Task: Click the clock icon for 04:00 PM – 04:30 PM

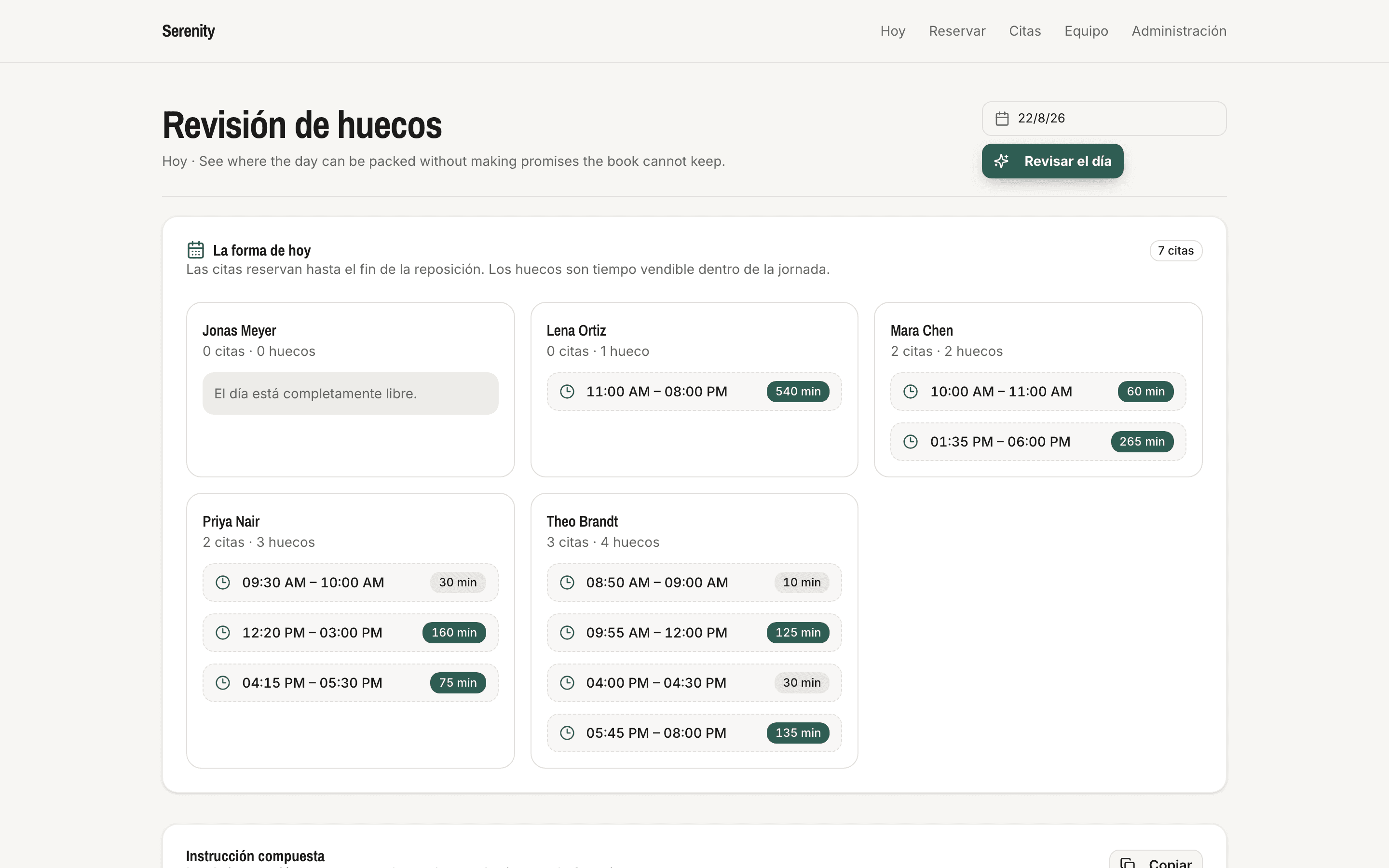Action: [x=567, y=682]
